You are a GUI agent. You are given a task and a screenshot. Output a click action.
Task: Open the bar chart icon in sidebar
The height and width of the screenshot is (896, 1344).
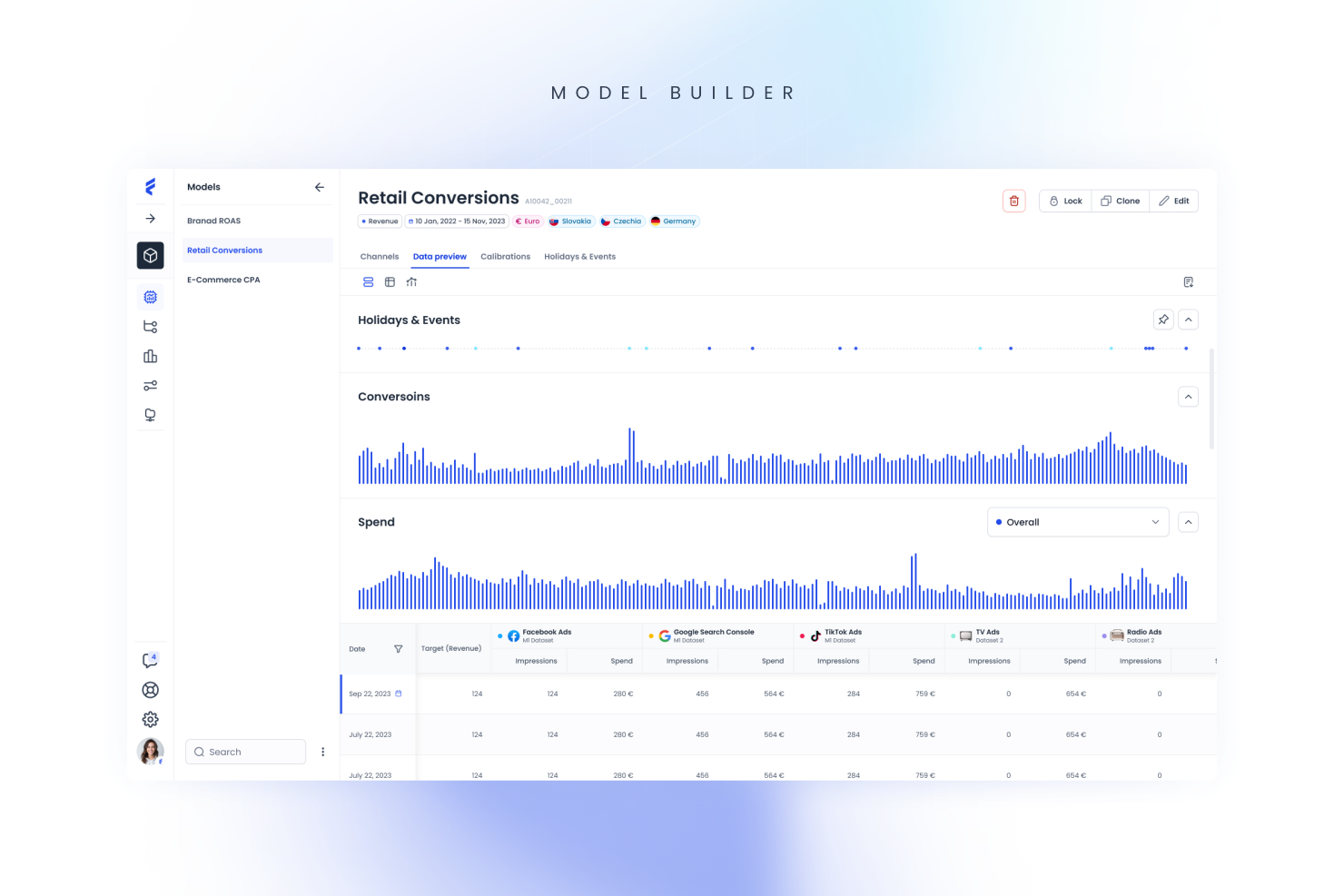click(151, 356)
